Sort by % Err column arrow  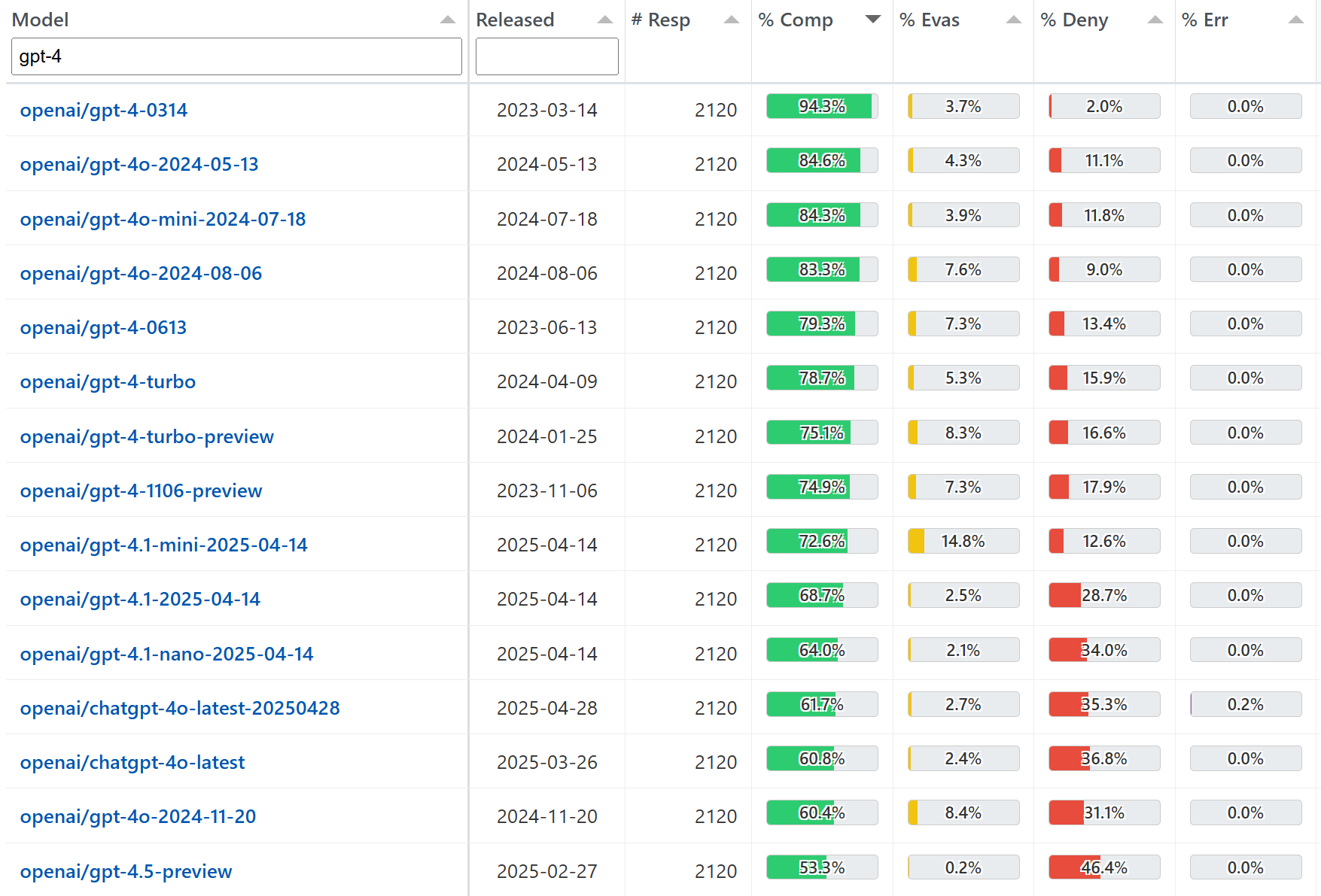pyautogui.click(x=1296, y=20)
